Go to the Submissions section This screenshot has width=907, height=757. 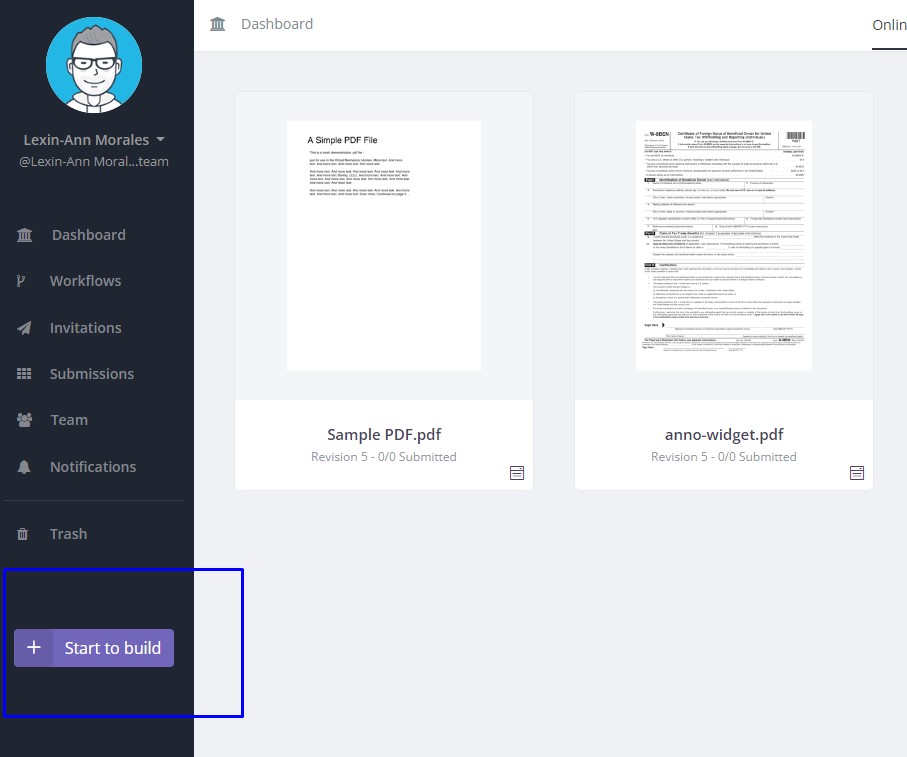[x=91, y=374]
